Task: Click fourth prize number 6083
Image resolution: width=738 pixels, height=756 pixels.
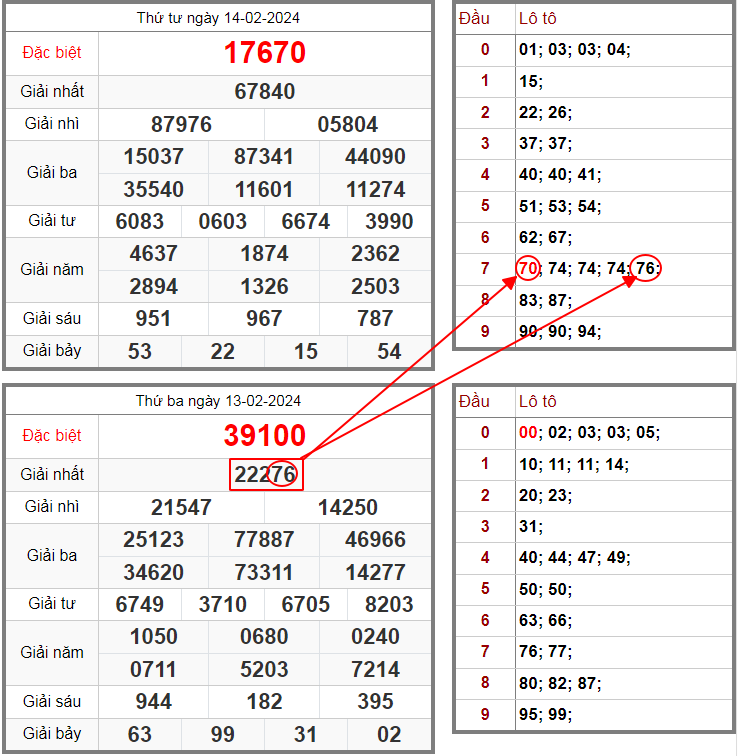Action: coord(140,221)
